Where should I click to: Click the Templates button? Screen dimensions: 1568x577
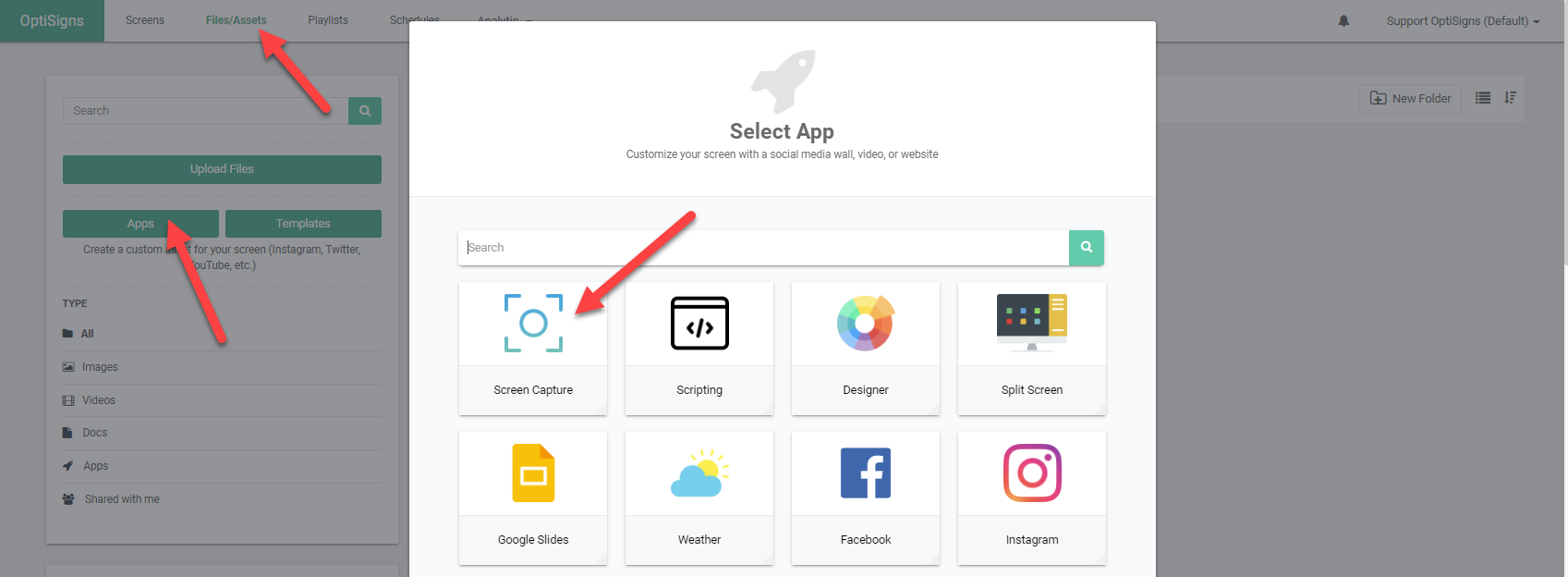point(303,224)
